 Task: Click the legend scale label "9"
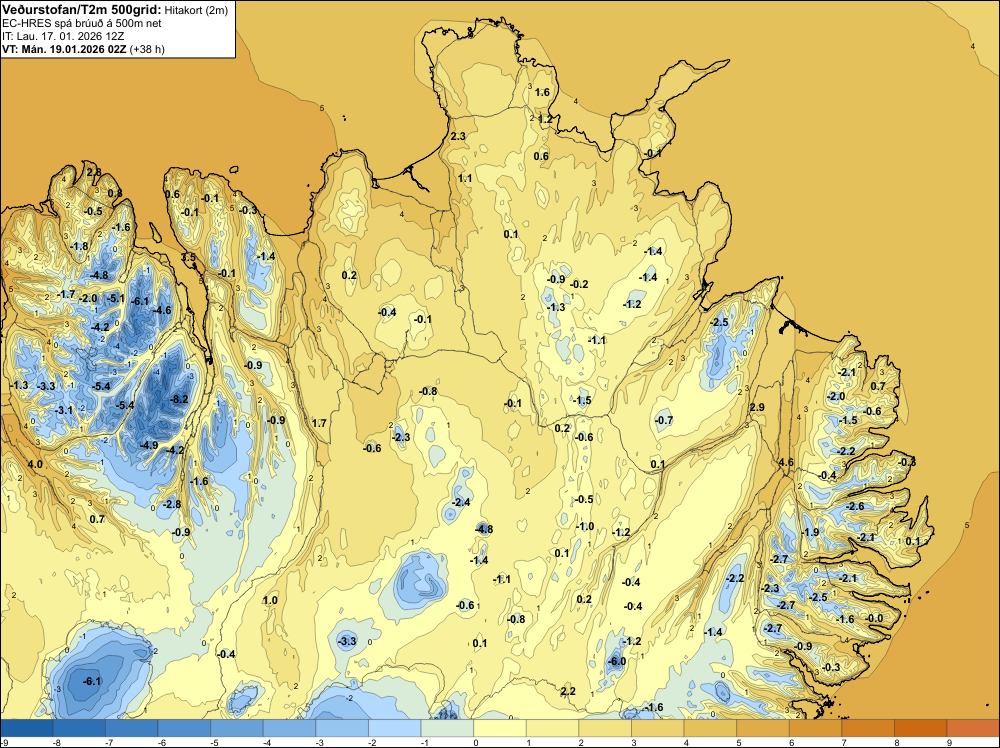pos(949,742)
